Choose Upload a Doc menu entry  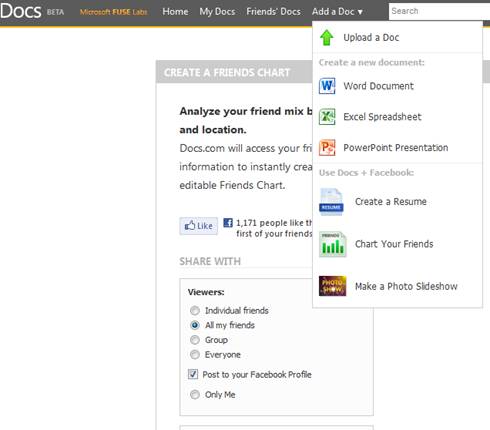397,37
